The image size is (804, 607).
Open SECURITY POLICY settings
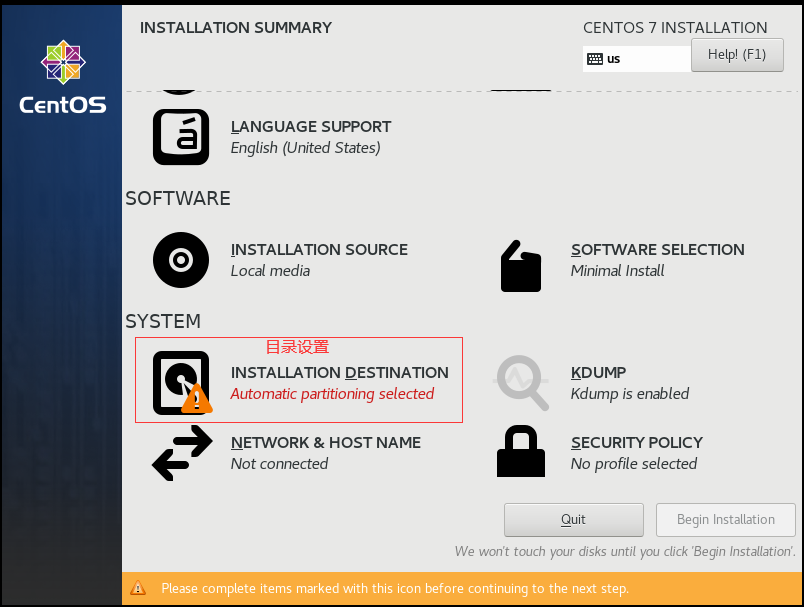click(637, 442)
